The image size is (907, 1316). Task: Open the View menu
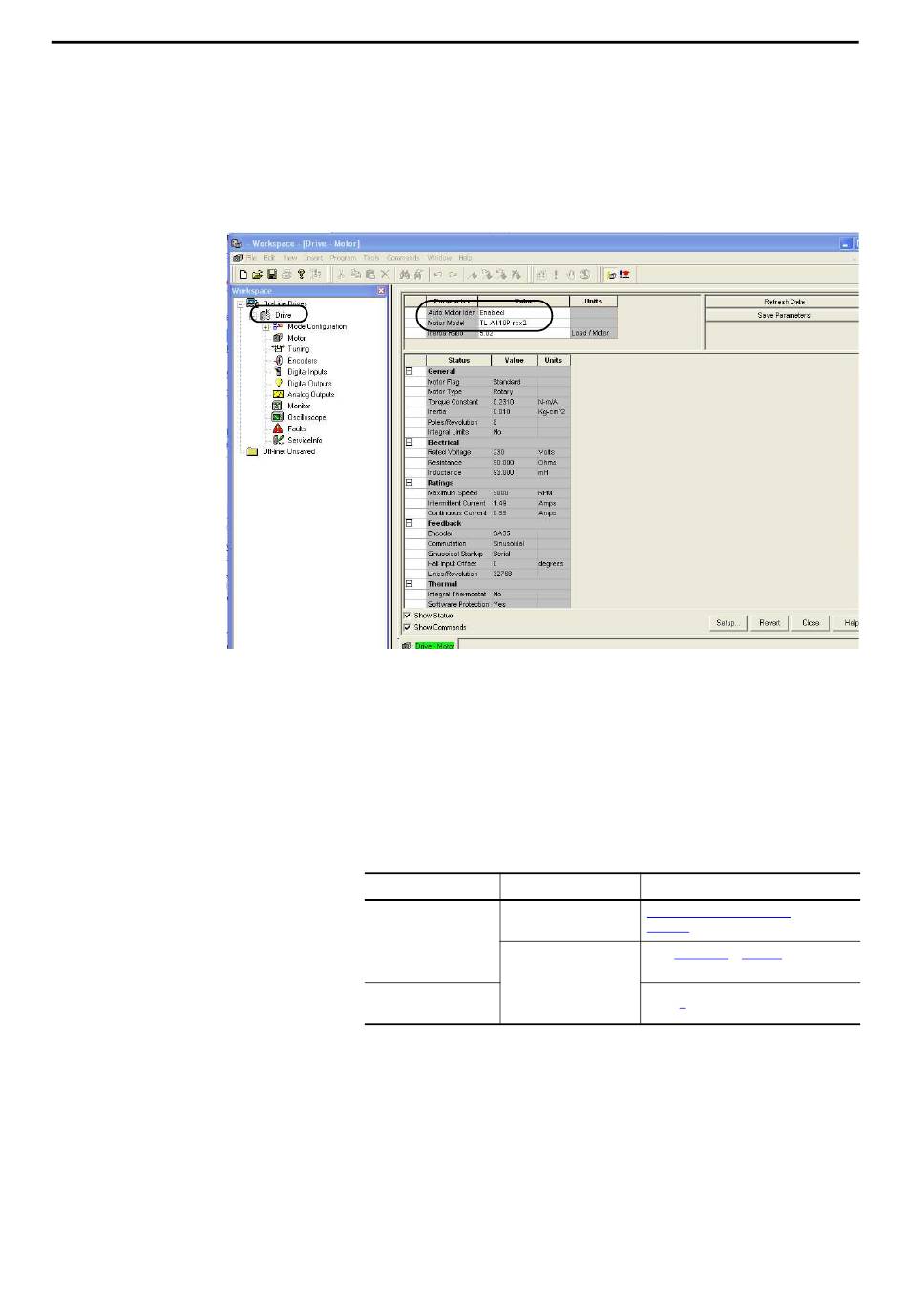[289, 258]
